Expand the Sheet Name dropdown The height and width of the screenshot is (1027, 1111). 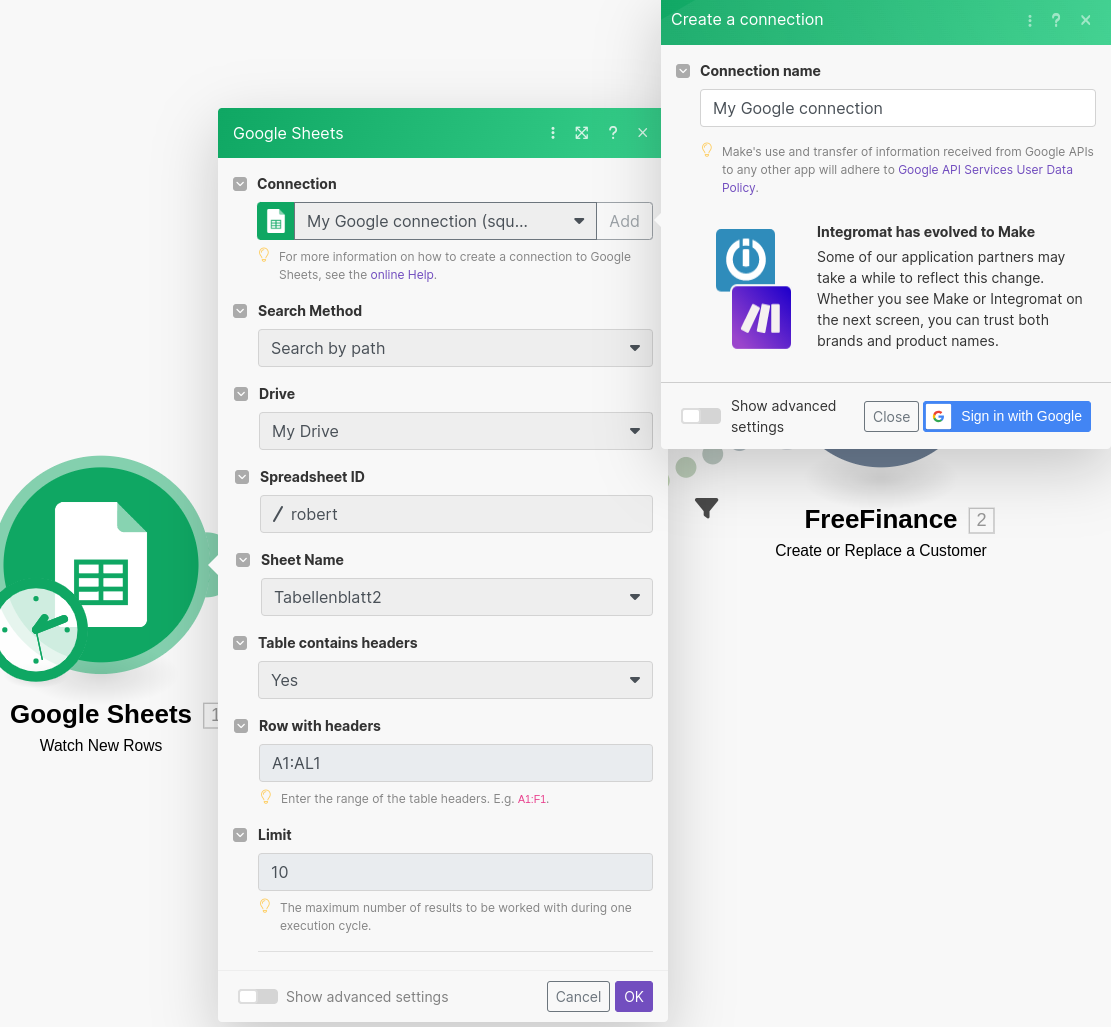(x=455, y=597)
